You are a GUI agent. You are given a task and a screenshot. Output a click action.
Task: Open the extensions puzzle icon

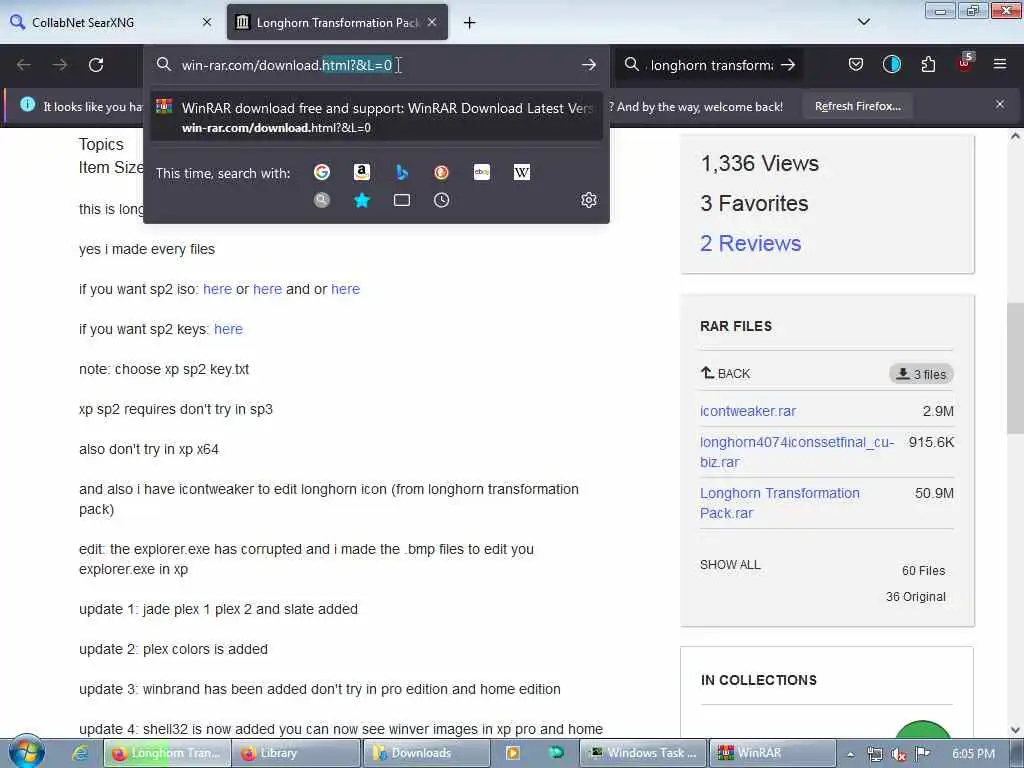[928, 65]
